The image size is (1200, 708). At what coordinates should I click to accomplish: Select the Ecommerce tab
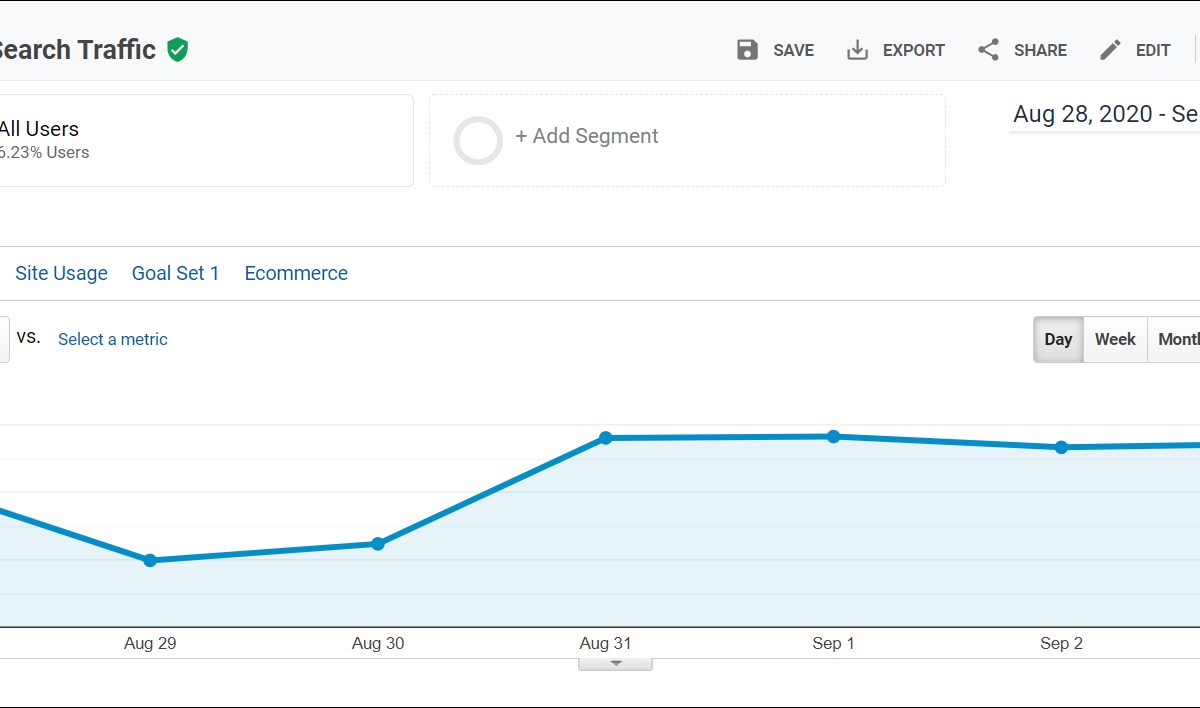296,273
